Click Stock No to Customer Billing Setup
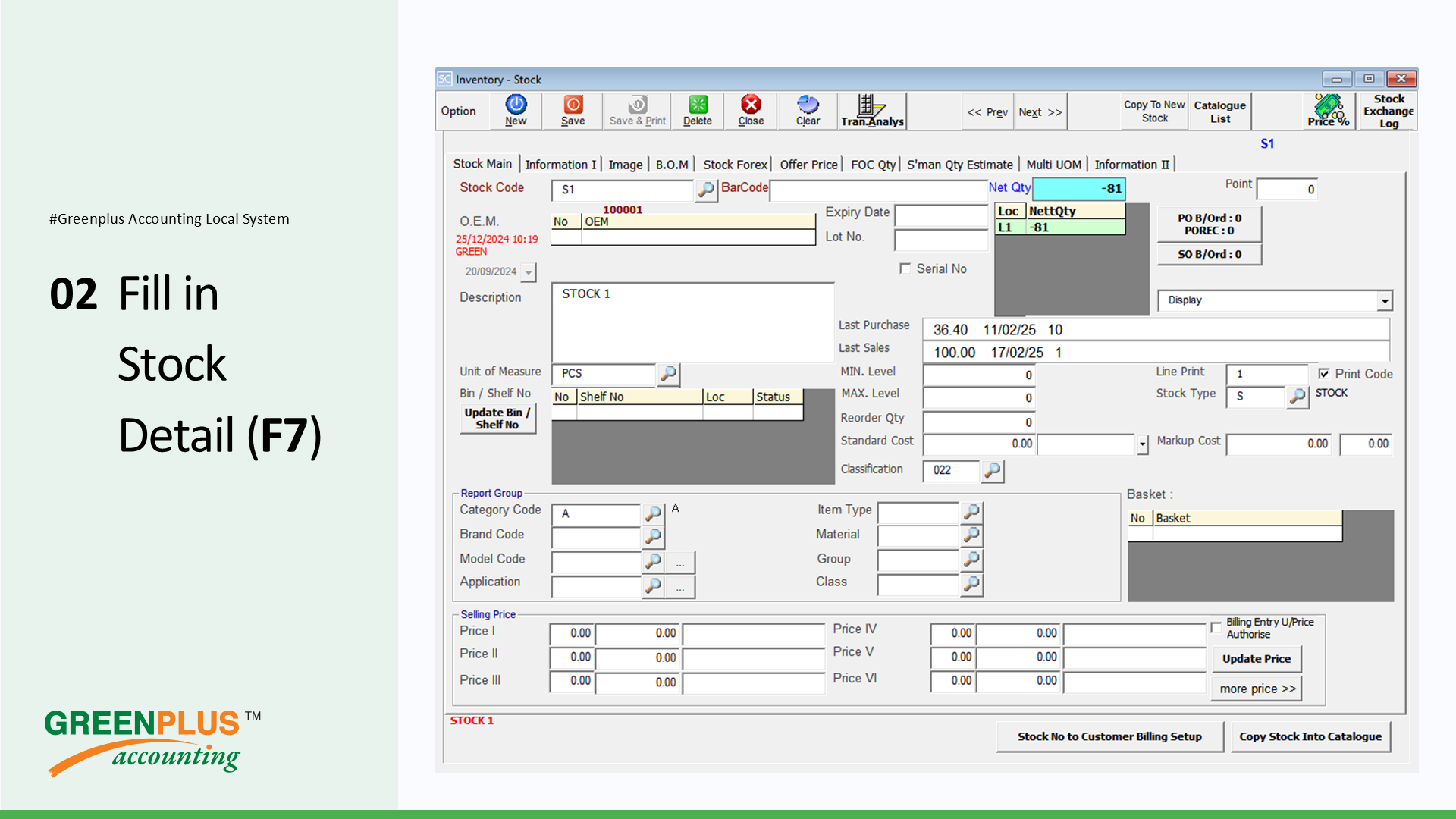The width and height of the screenshot is (1456, 819). coord(1109,736)
